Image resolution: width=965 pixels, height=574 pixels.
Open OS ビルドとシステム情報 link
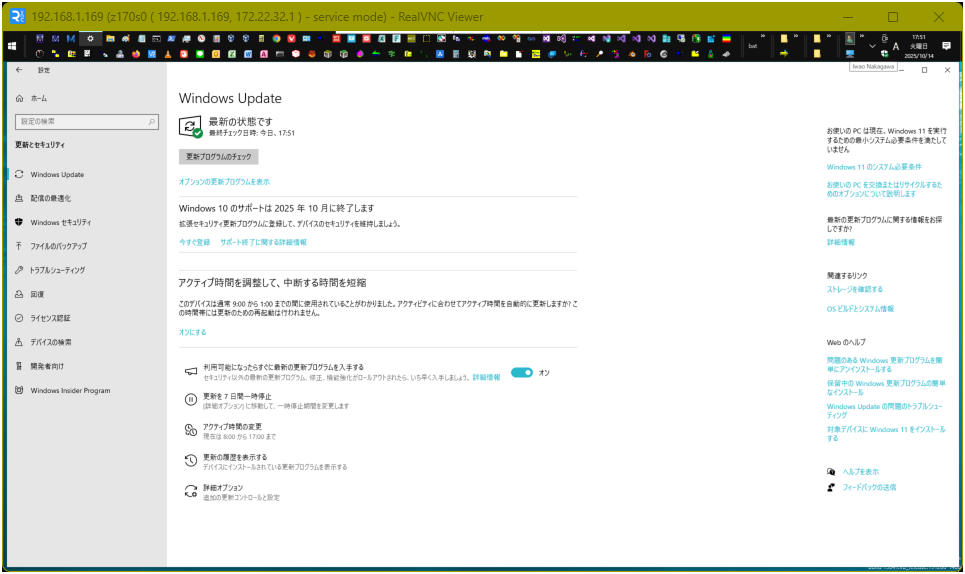click(x=860, y=309)
